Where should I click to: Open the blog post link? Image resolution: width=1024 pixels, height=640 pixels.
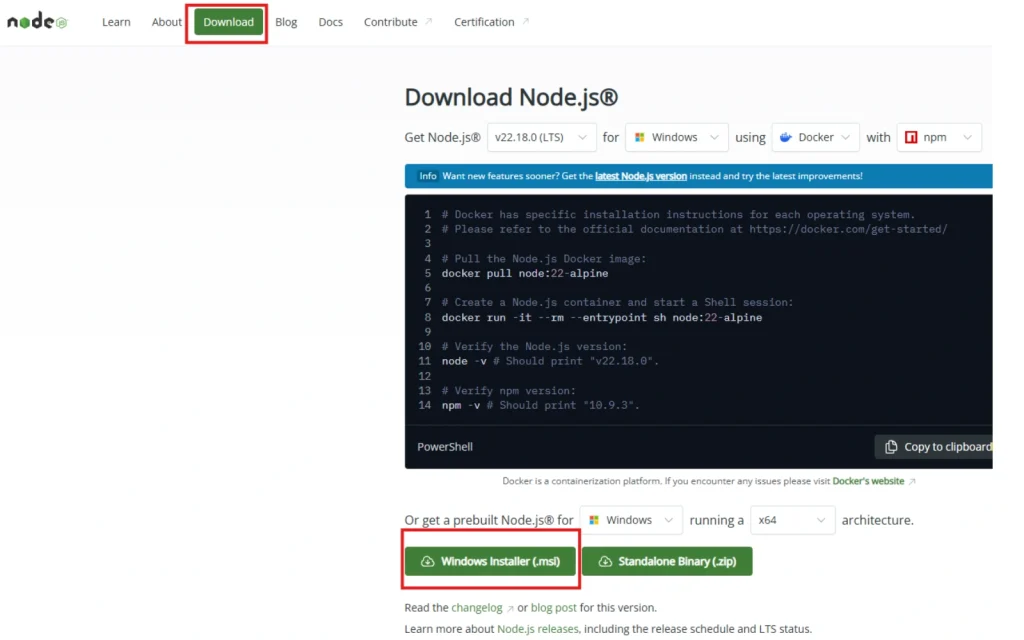point(553,607)
